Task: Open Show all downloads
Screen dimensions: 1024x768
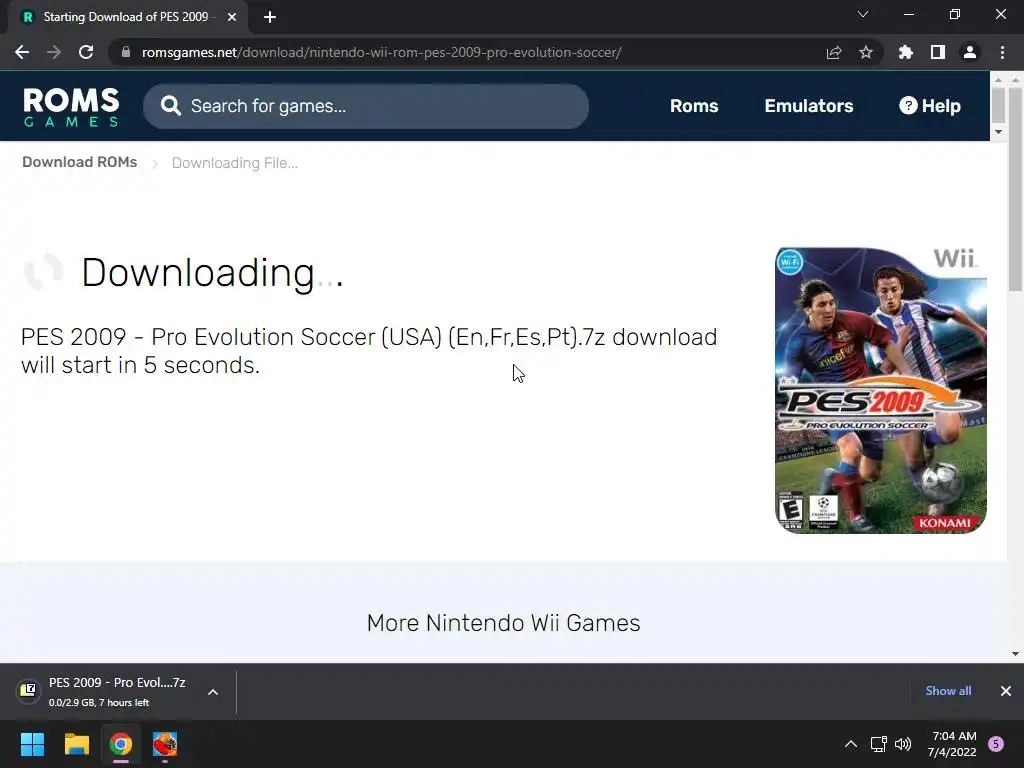Action: (948, 691)
